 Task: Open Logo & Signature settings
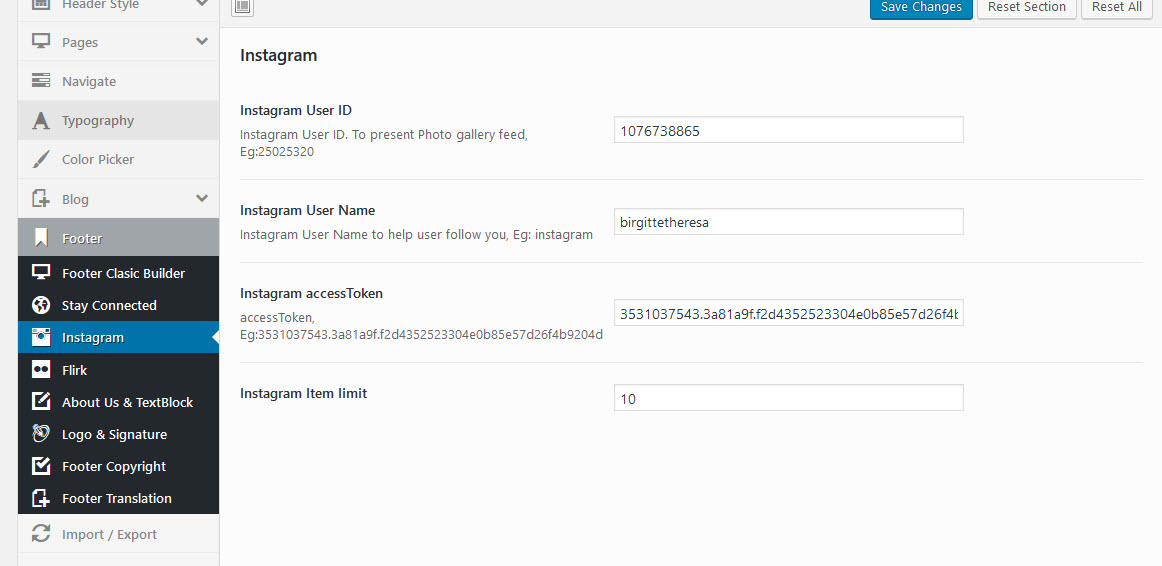point(119,433)
